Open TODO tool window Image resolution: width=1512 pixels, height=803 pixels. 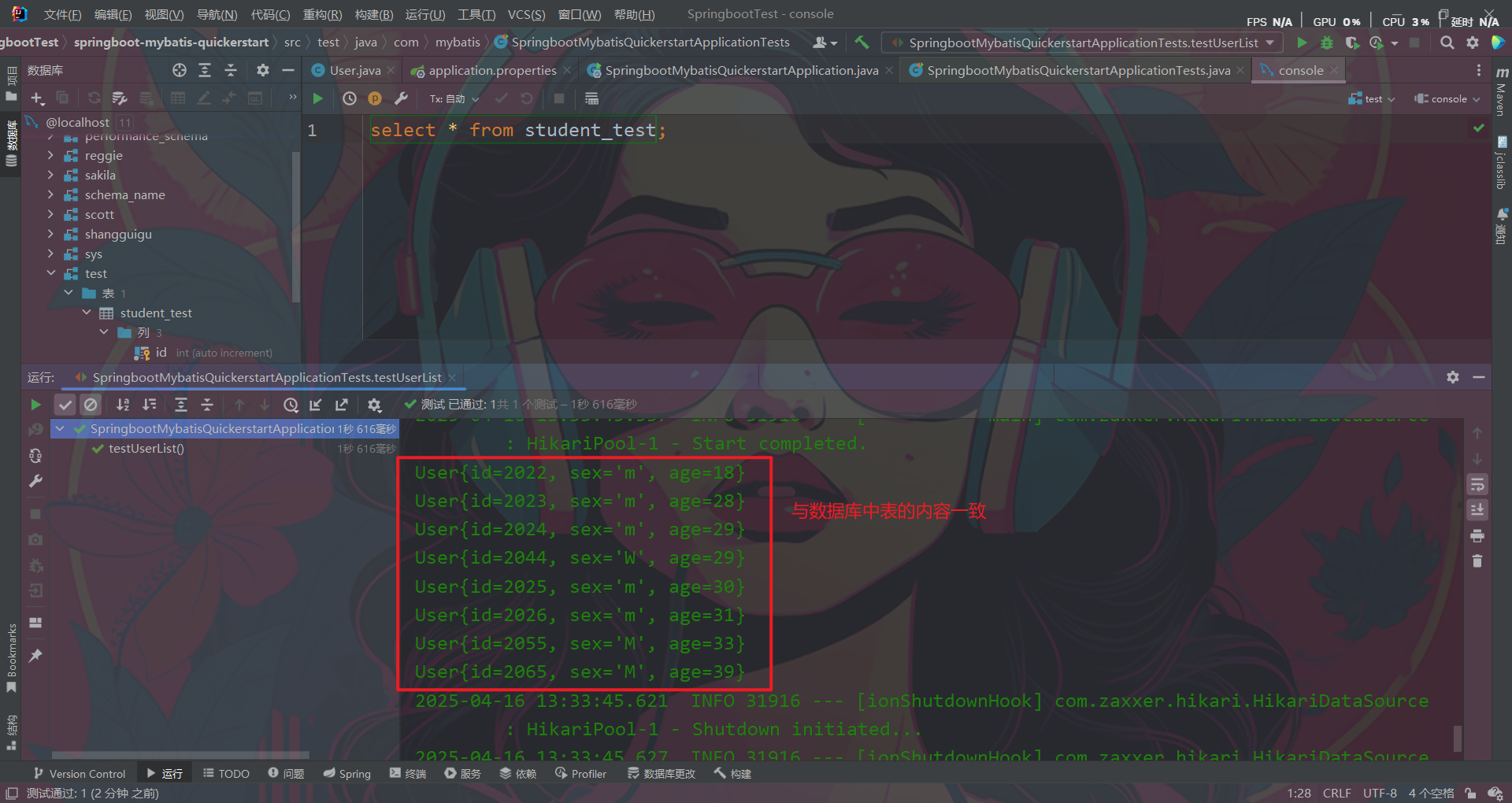[226, 774]
